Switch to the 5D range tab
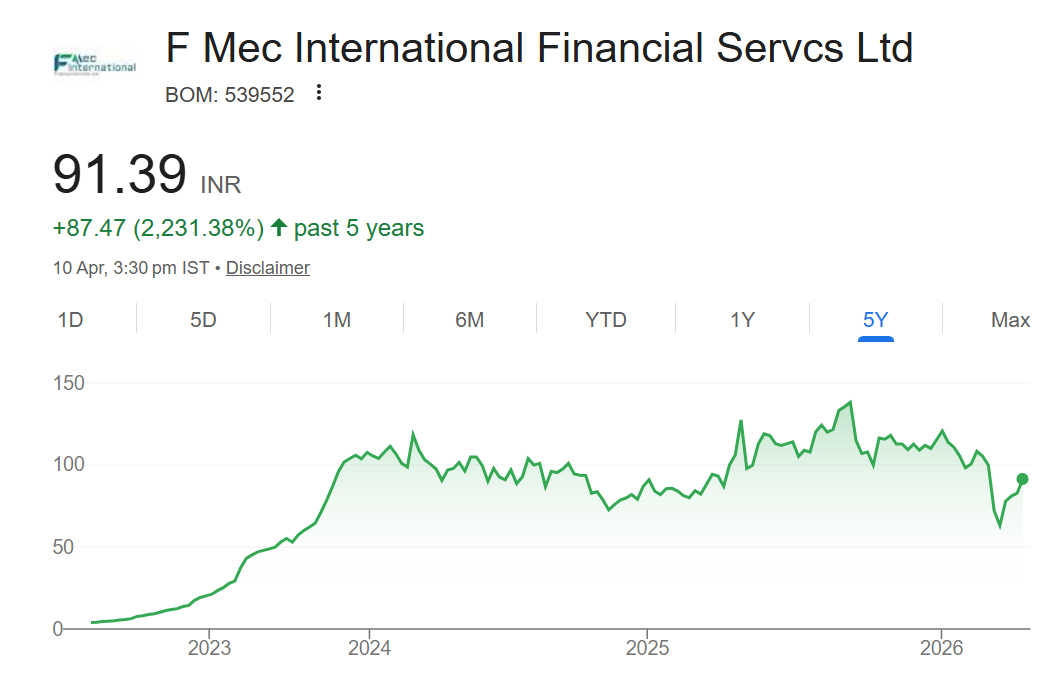 click(x=203, y=320)
